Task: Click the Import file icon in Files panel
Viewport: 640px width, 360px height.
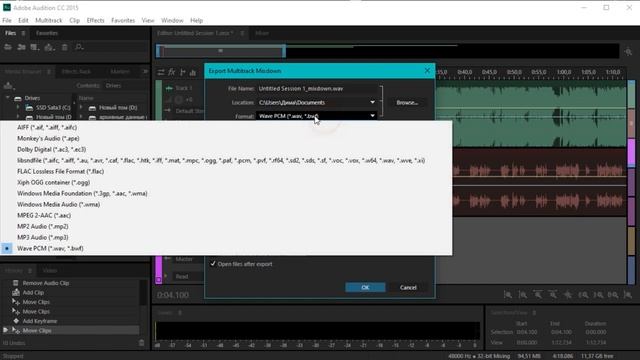Action: (21, 47)
